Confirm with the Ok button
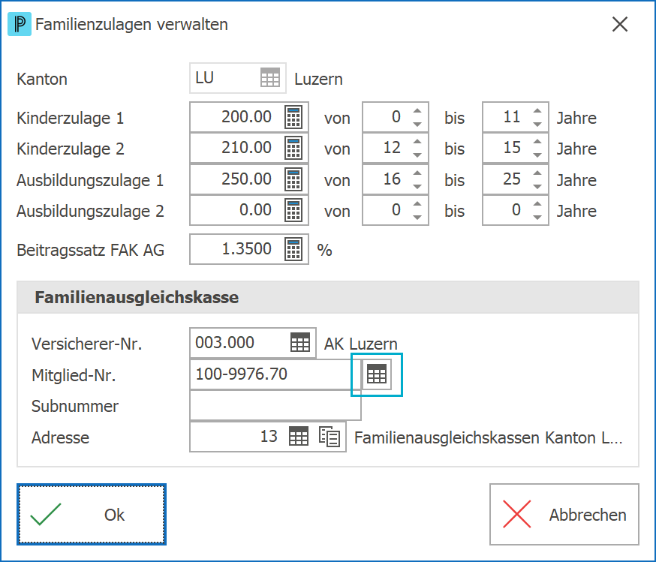The width and height of the screenshot is (656, 562). coord(92,514)
